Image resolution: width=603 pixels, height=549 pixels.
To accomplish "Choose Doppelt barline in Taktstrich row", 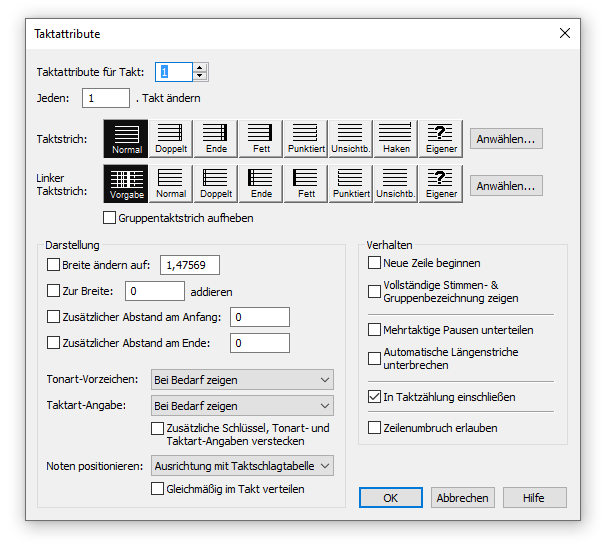I will 171,138.
